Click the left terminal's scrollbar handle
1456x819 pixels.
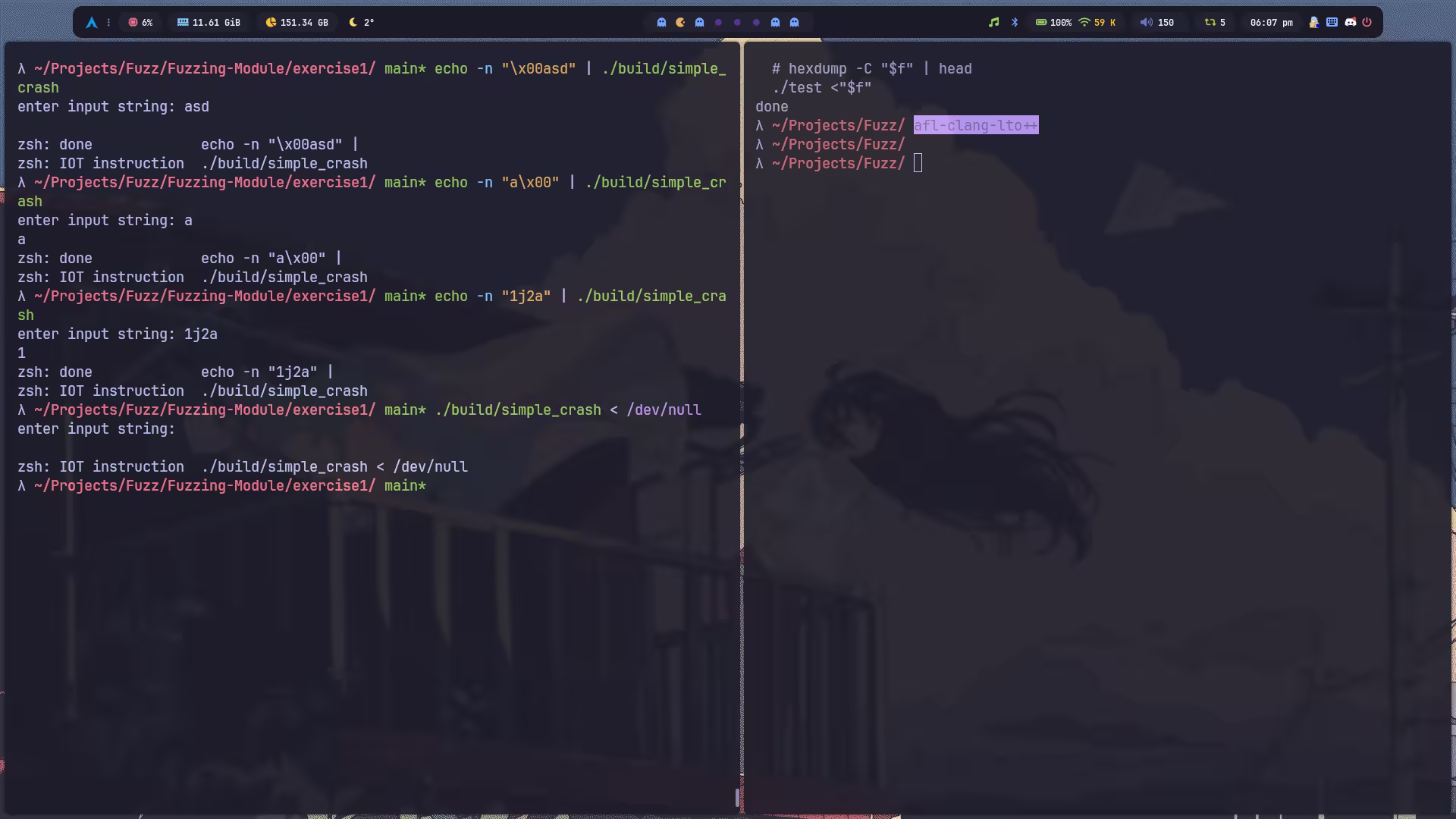point(737,797)
